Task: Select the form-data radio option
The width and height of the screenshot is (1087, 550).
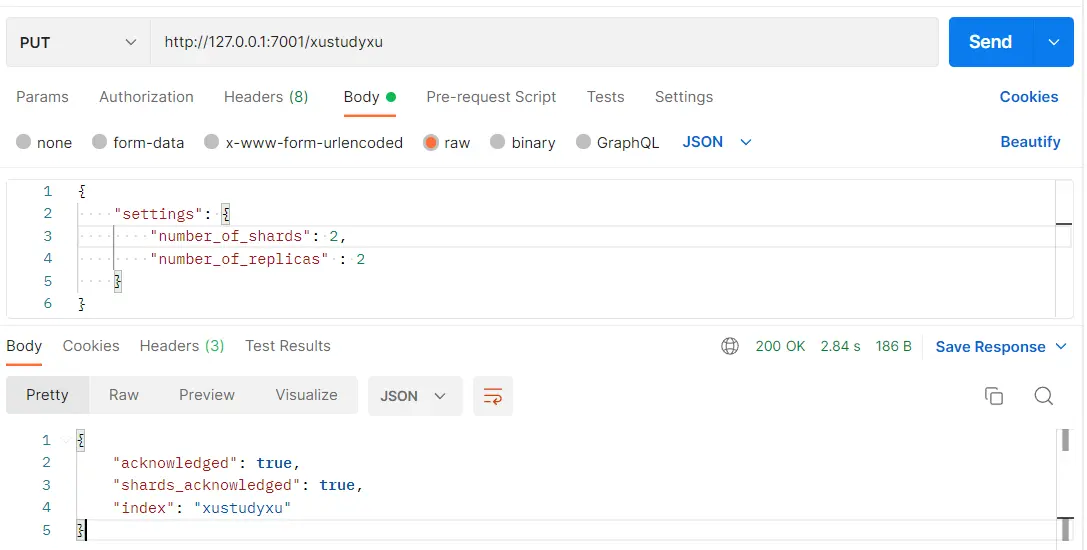Action: click(99, 143)
